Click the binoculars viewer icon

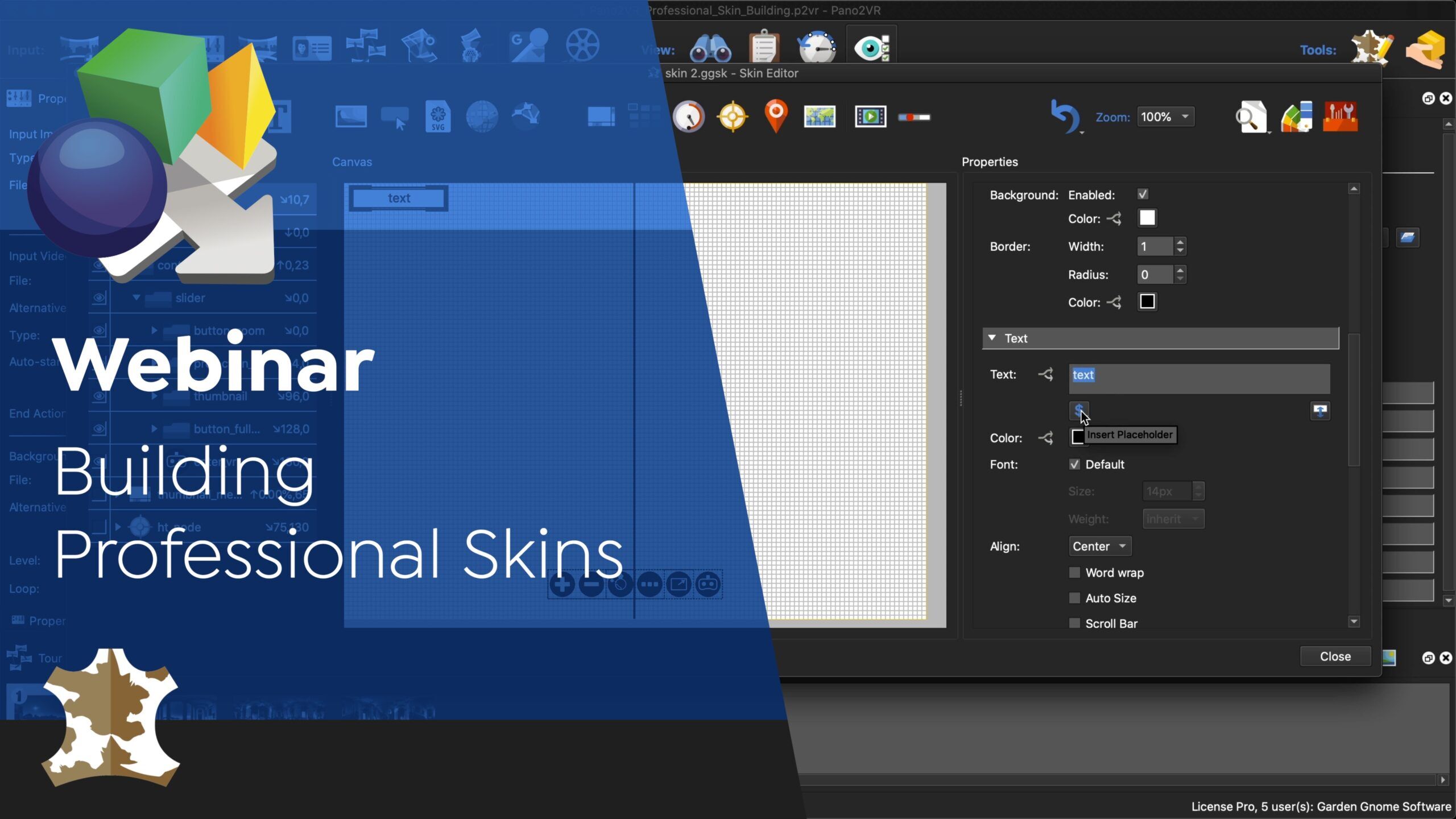(x=710, y=49)
